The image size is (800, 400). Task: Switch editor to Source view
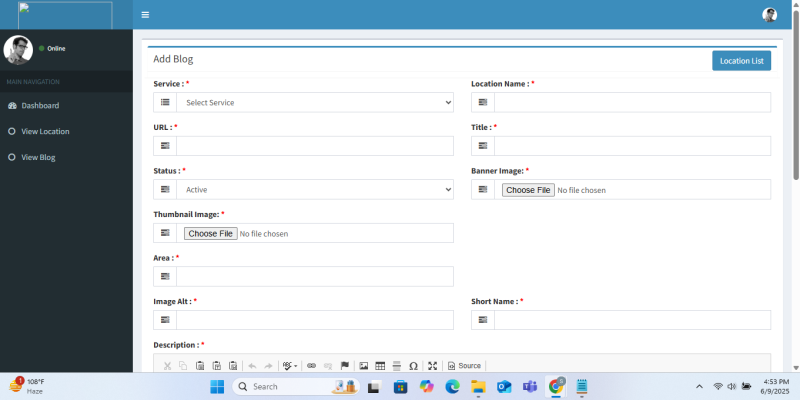click(464, 366)
